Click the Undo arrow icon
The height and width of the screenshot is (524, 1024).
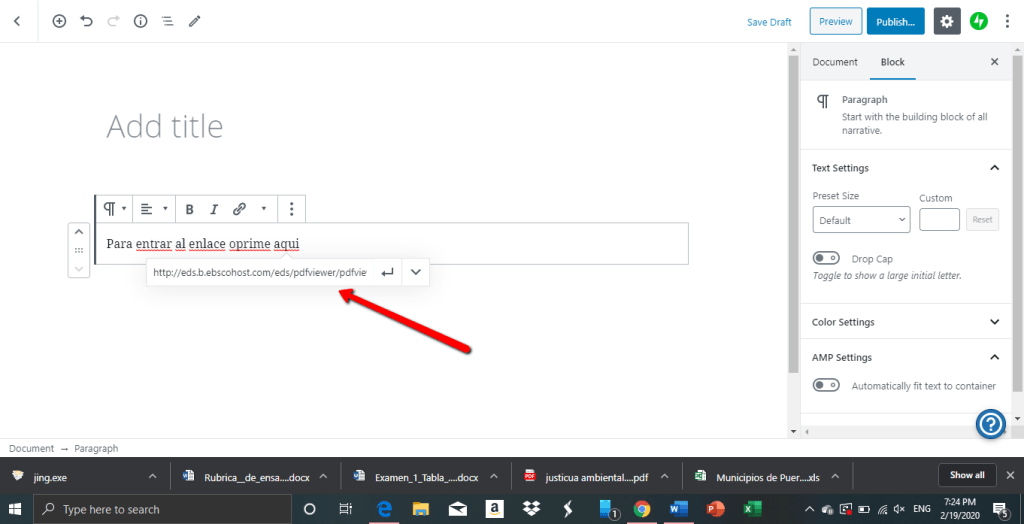[x=86, y=21]
